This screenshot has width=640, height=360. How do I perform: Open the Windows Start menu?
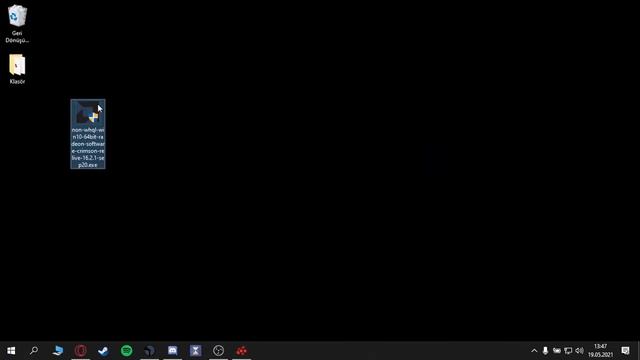(x=11, y=351)
